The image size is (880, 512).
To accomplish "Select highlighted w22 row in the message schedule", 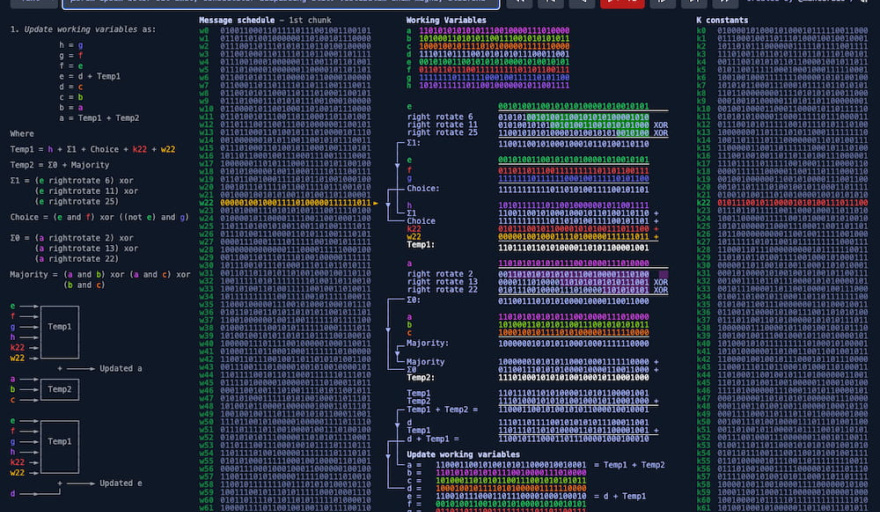I will [x=285, y=202].
